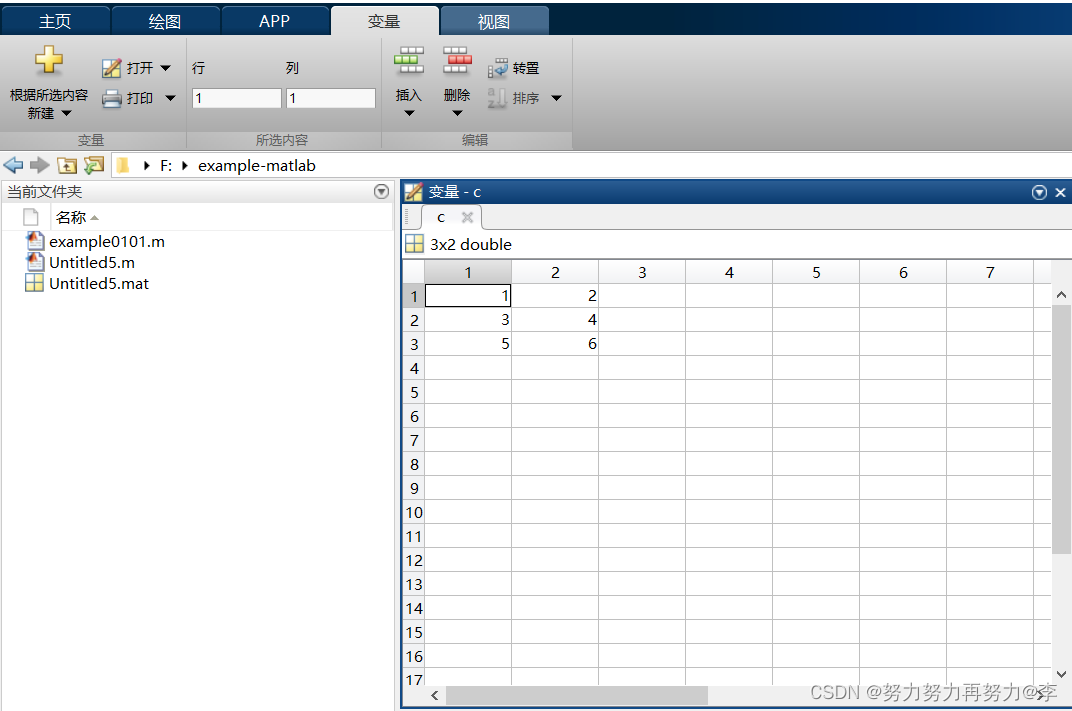The width and height of the screenshot is (1072, 711).
Task: Click the up-one-level folder icon
Action: [68, 165]
